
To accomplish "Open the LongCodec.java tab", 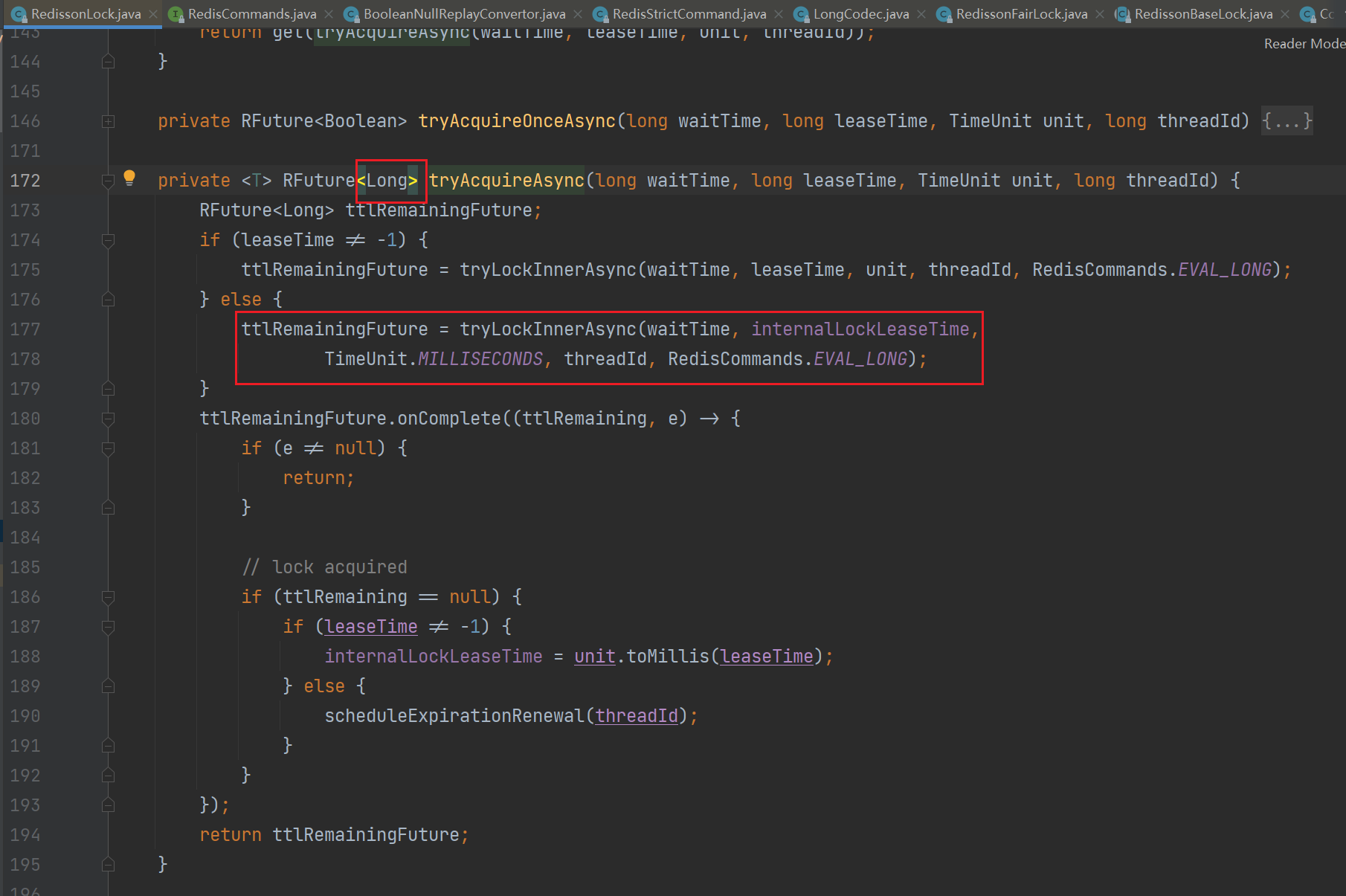I will tap(860, 14).
